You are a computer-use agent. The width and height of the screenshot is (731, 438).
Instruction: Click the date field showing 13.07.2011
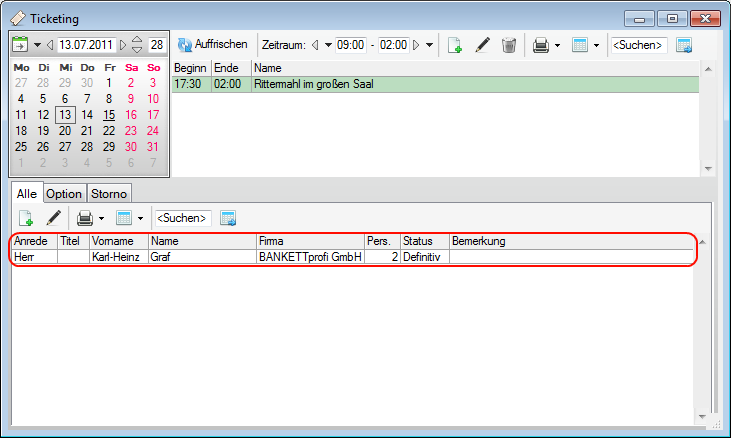pos(87,45)
